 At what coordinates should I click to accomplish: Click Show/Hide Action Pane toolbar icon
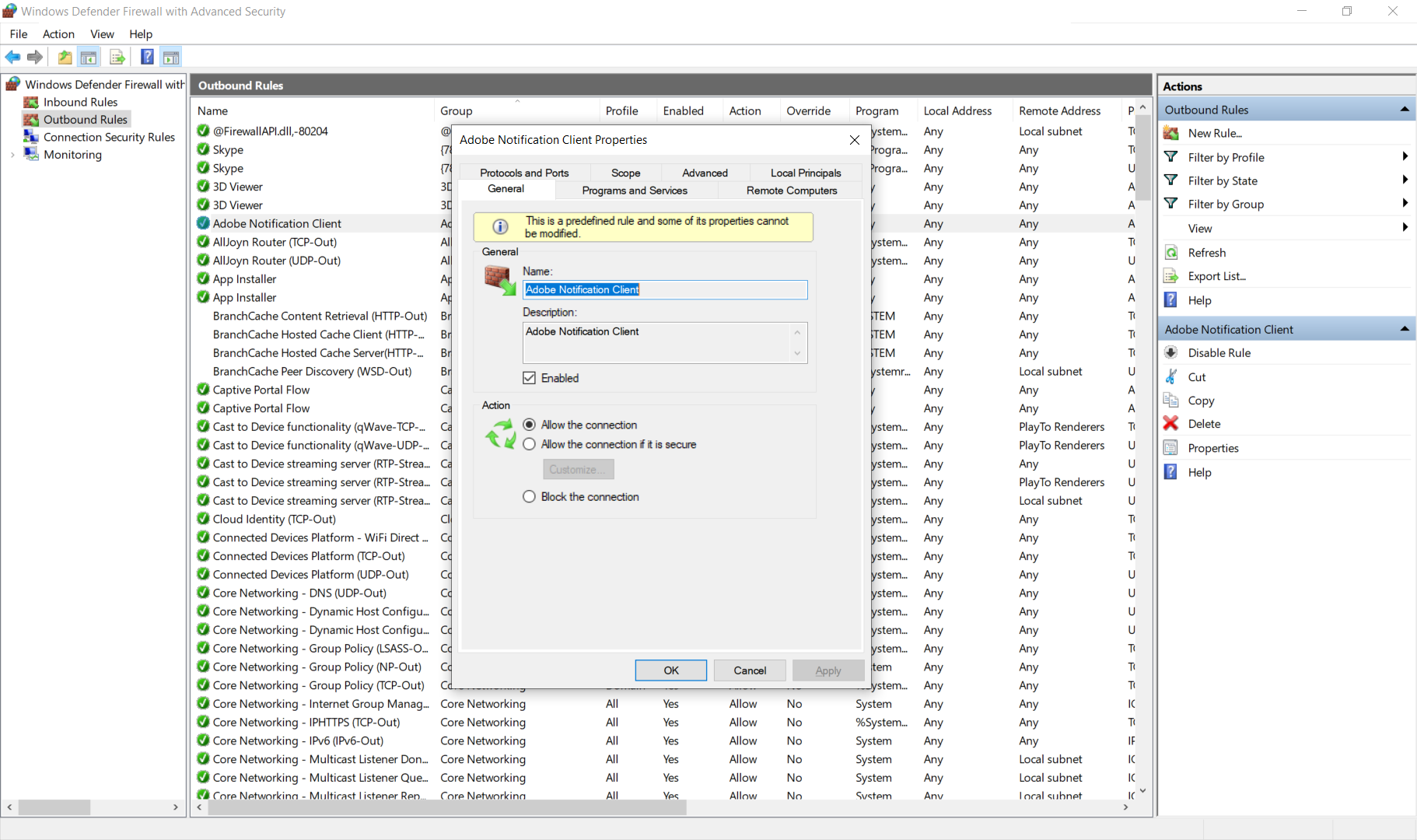point(171,57)
